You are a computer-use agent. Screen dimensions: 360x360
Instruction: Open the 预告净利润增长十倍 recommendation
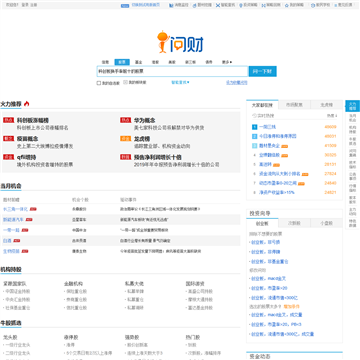click(x=157, y=157)
